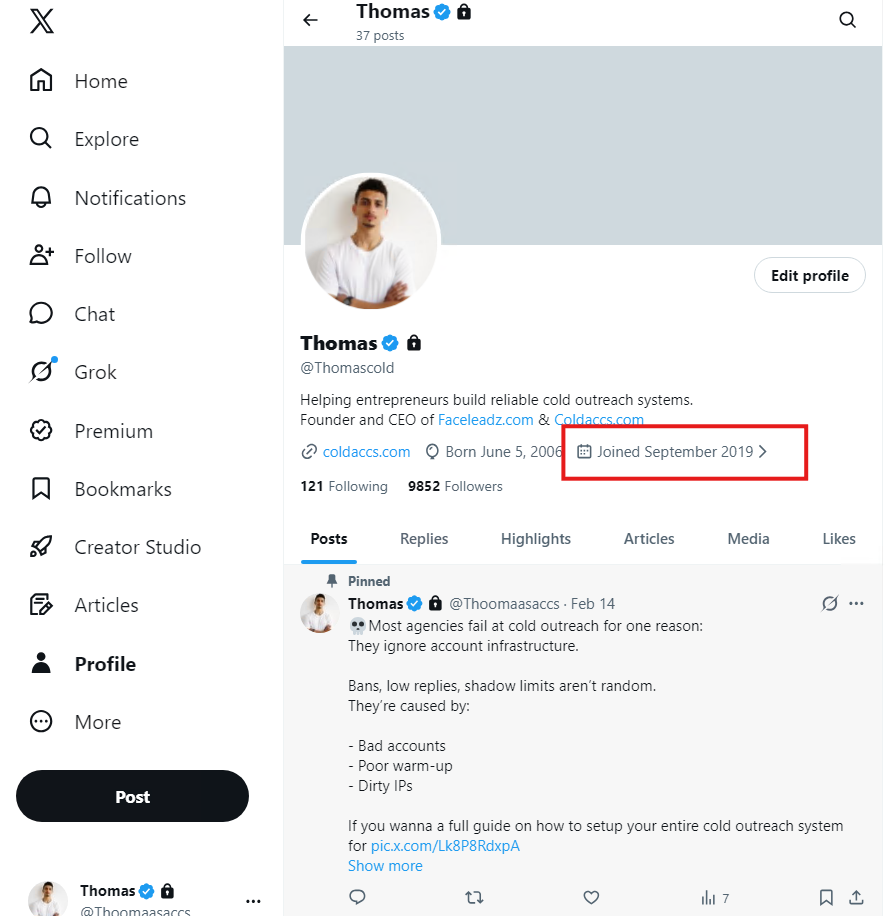The height and width of the screenshot is (916, 885).
Task: Open search with the magnifier icon
Action: (x=847, y=20)
